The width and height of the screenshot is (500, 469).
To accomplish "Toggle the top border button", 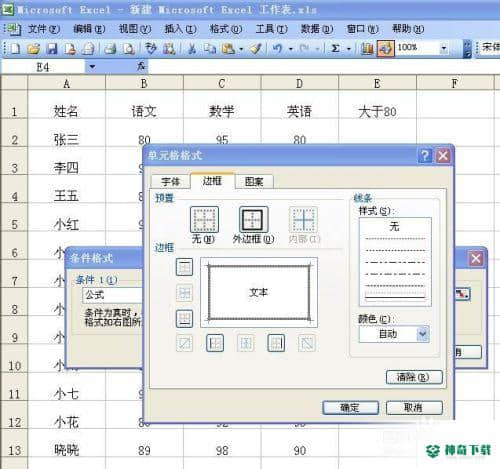I will 184,267.
